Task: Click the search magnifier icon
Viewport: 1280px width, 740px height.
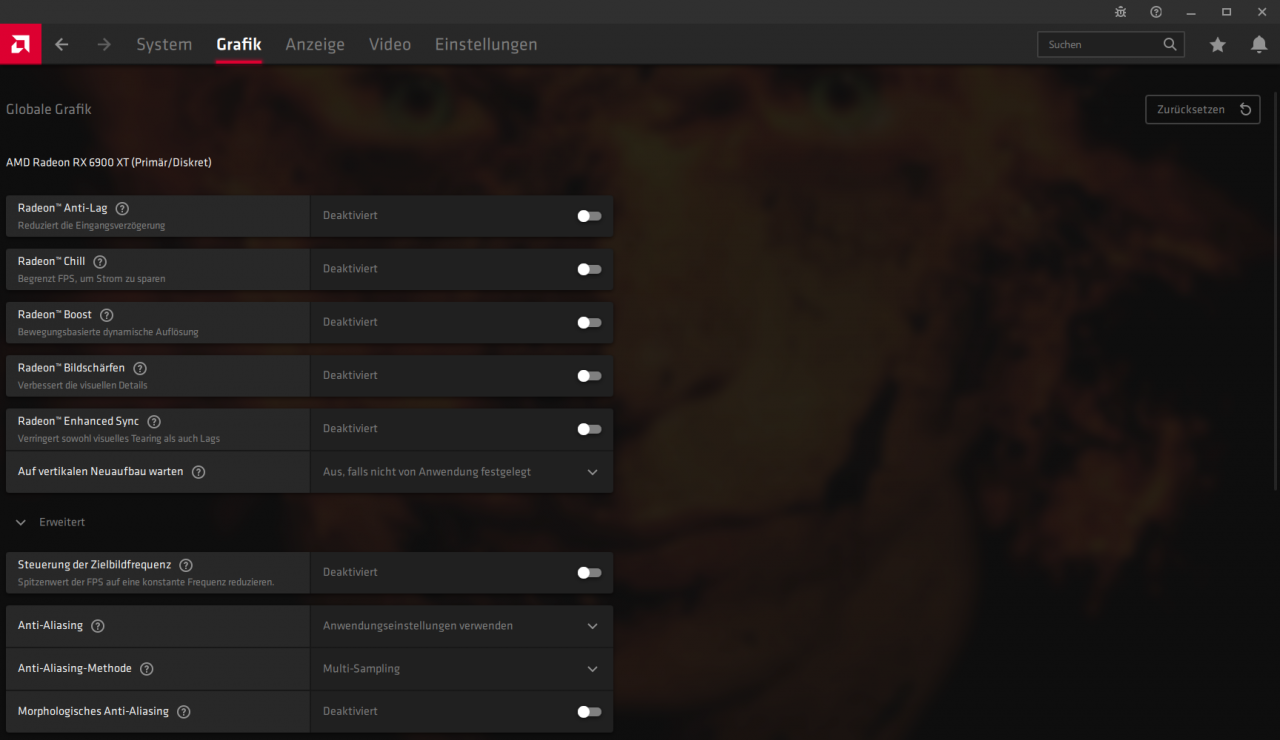Action: pos(1170,44)
